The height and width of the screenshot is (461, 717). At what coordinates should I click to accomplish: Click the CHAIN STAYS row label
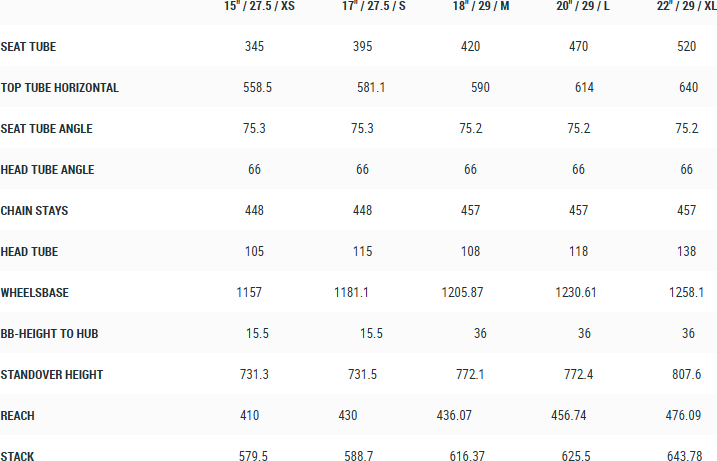point(35,211)
